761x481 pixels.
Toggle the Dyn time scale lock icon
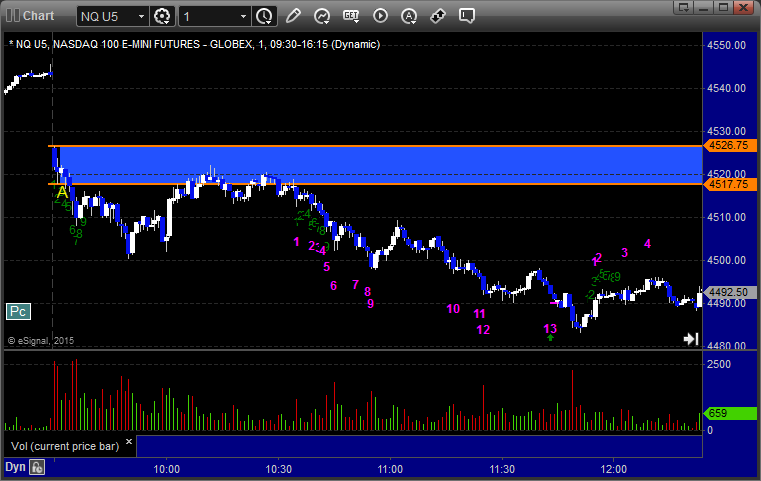point(37,467)
